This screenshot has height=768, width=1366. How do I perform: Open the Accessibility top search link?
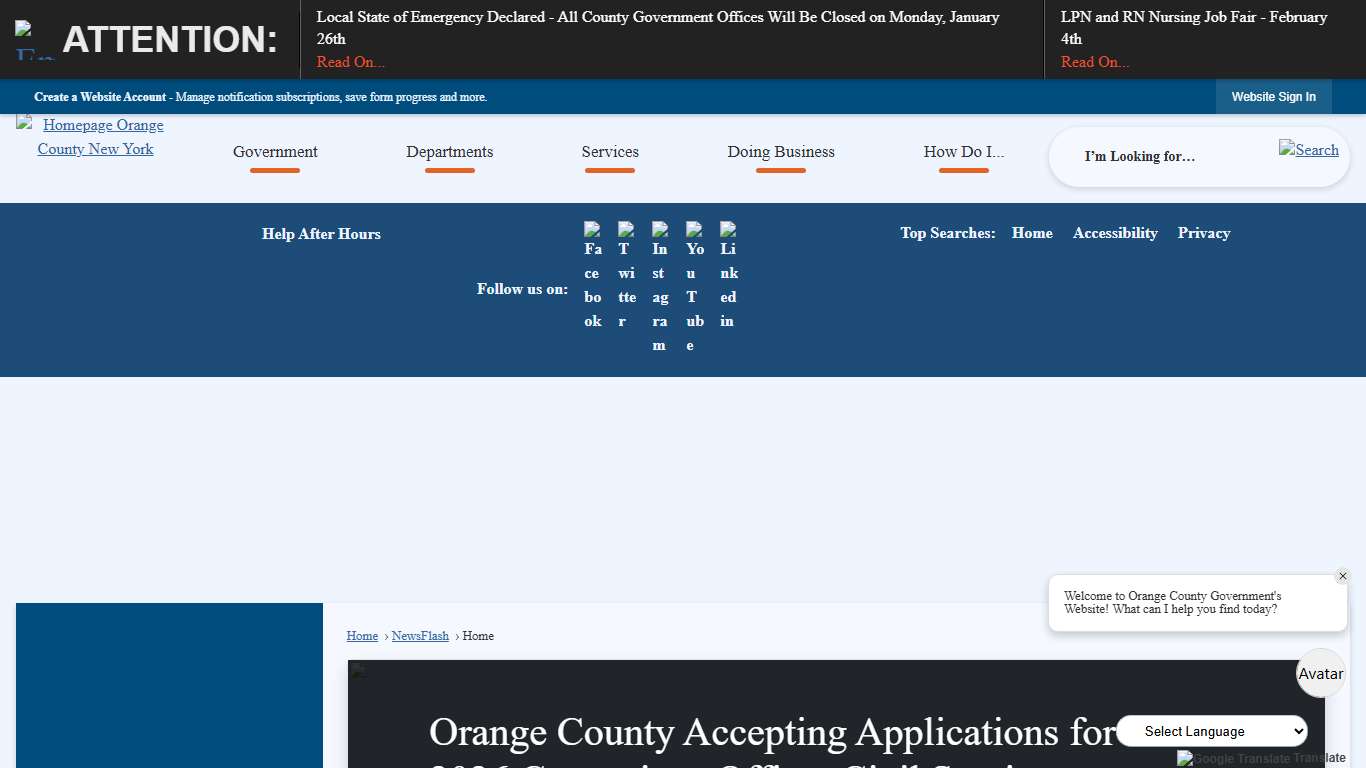click(x=1114, y=233)
